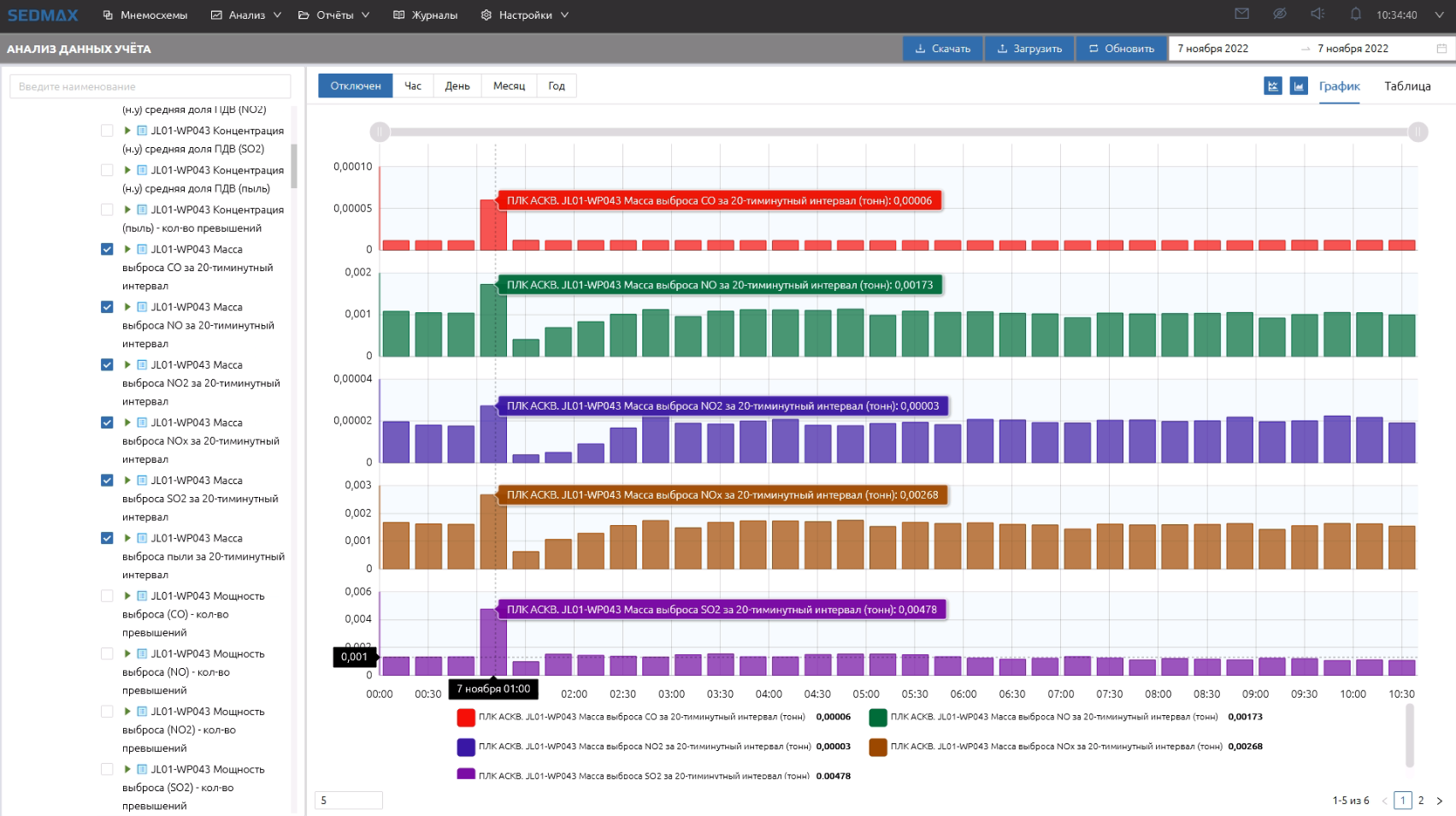Open the mail envelope icon in header
The height and width of the screenshot is (816, 1456).
tap(1241, 14)
